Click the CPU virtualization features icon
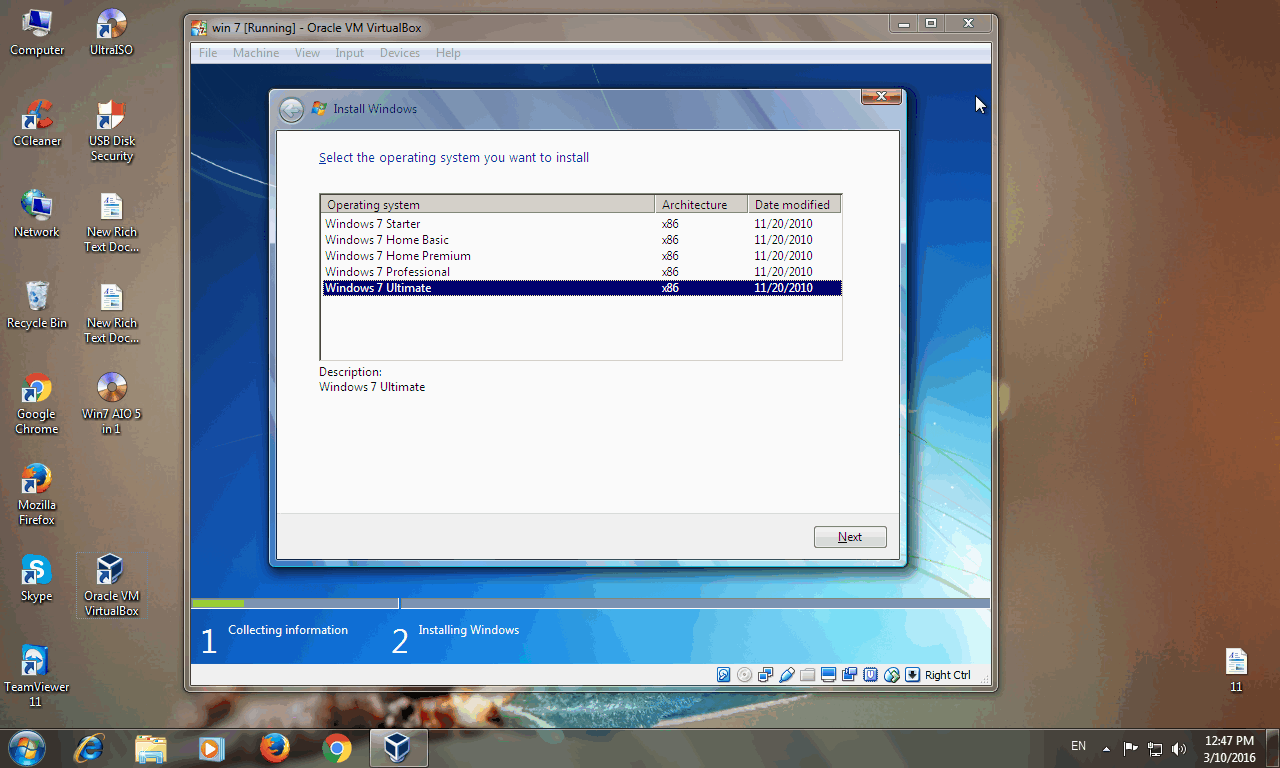 point(870,675)
